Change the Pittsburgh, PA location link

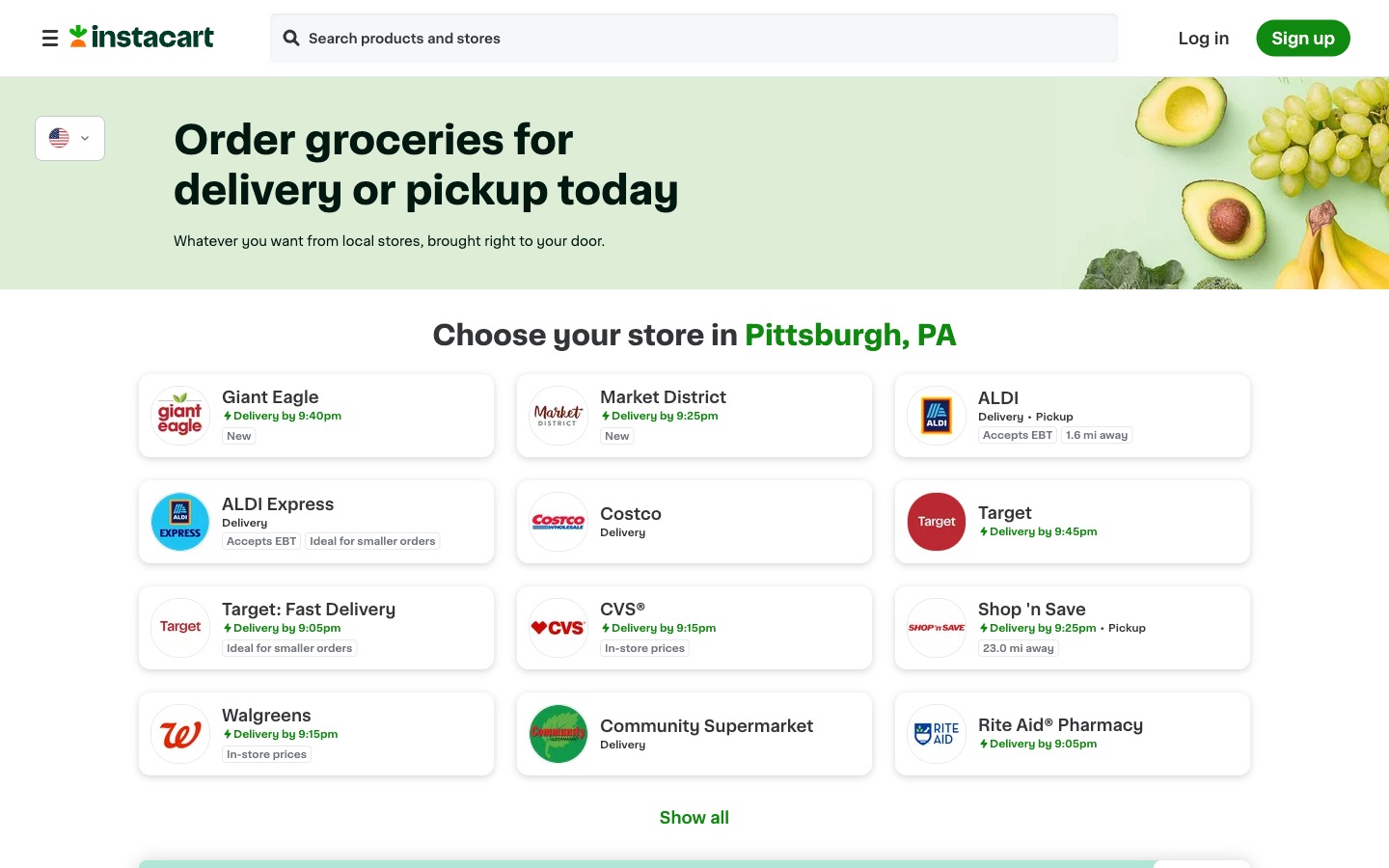[x=850, y=335]
